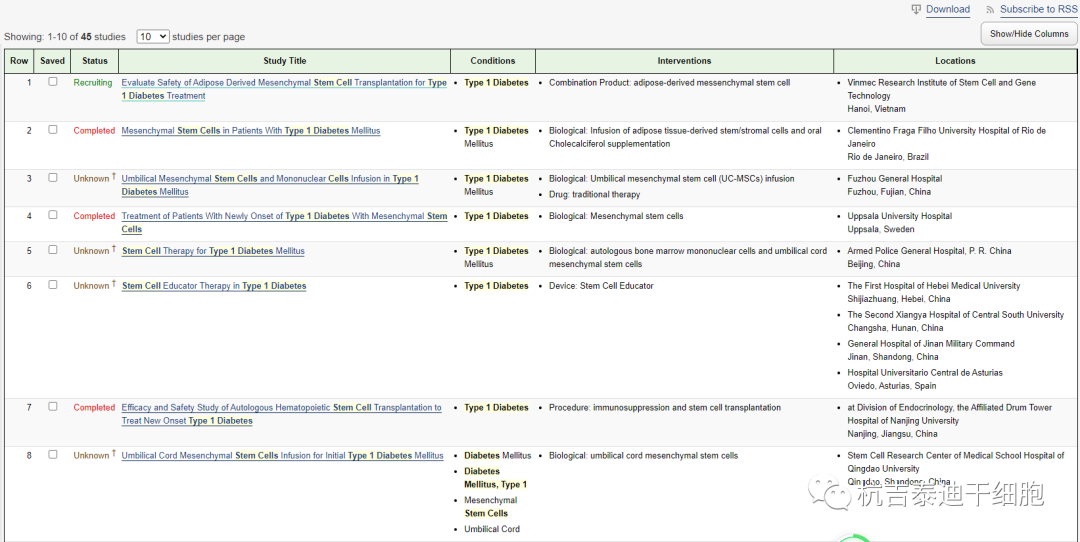Click 'Fuzhou General Hospital' location
The width and height of the screenshot is (1080, 542).
(895, 178)
